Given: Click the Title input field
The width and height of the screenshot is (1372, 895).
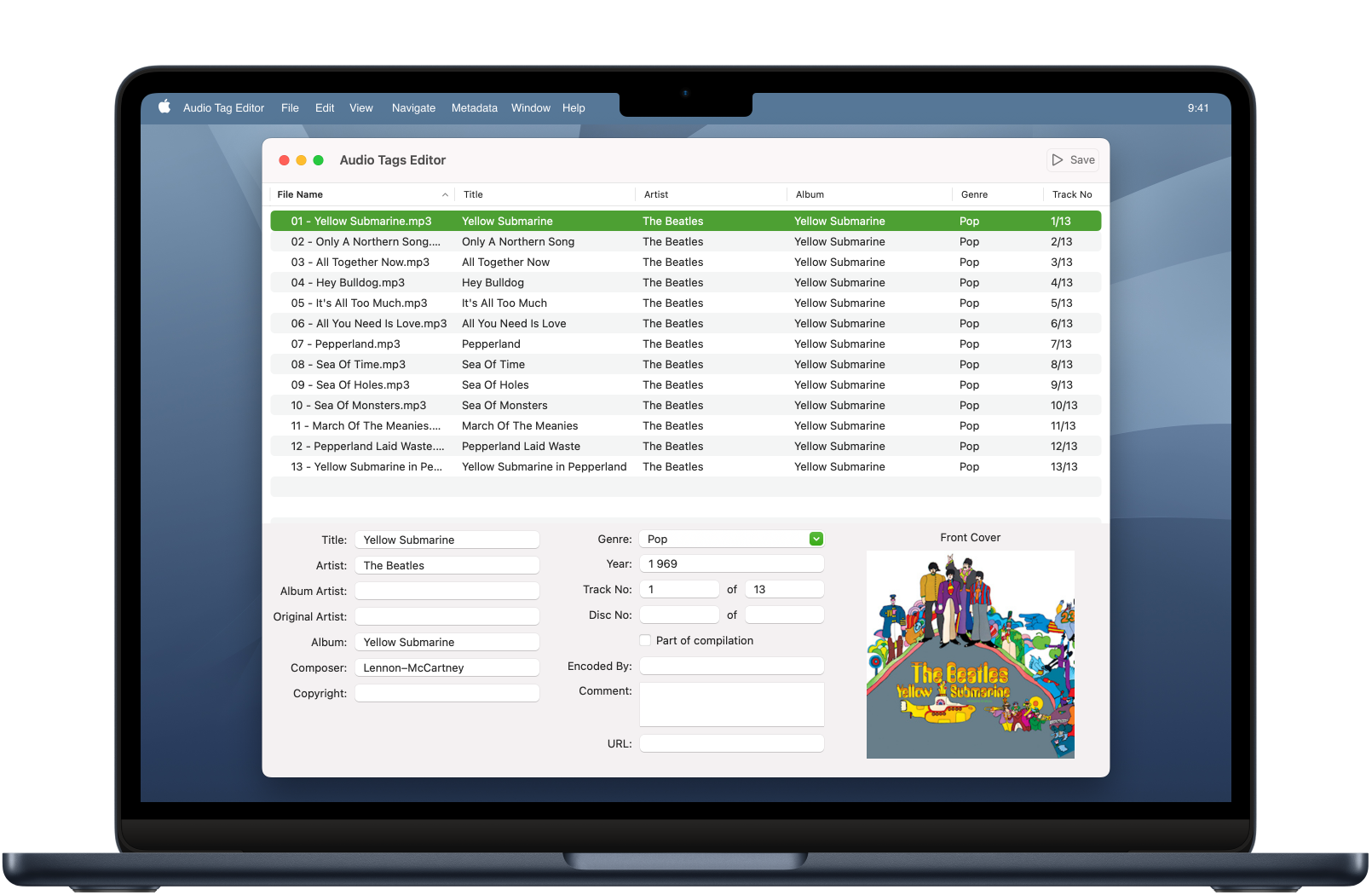Looking at the screenshot, I should [x=447, y=540].
